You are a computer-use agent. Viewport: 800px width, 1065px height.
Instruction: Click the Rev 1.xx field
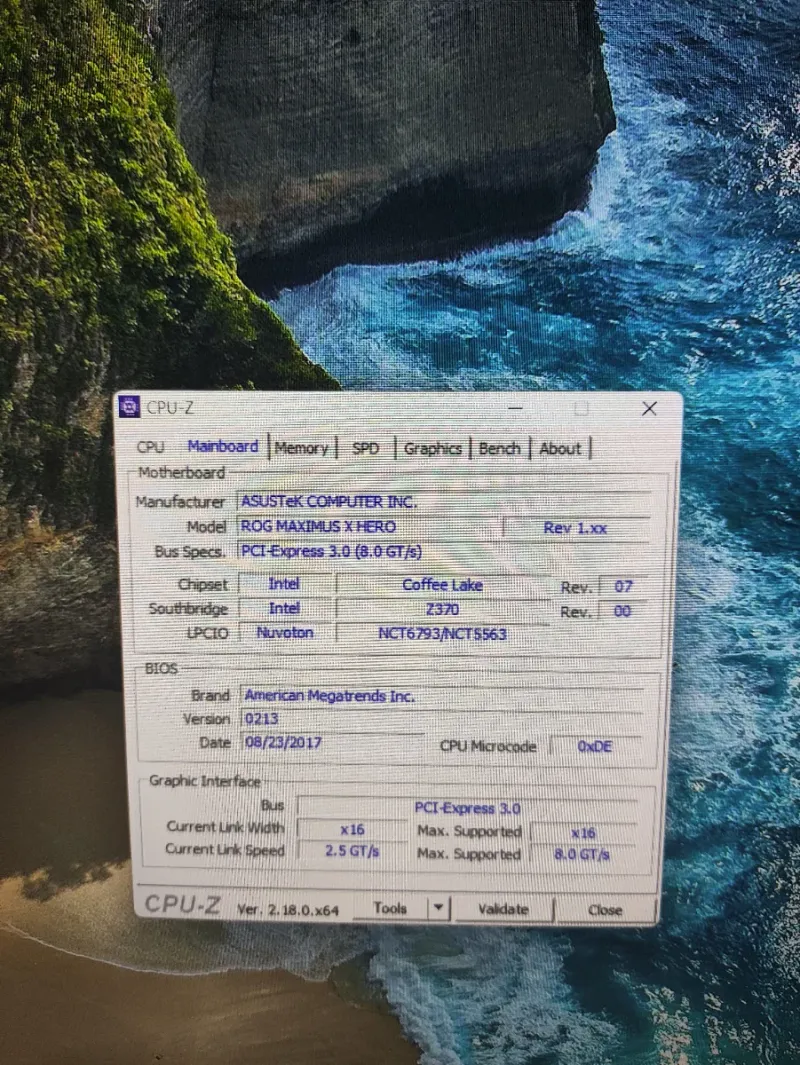576,528
